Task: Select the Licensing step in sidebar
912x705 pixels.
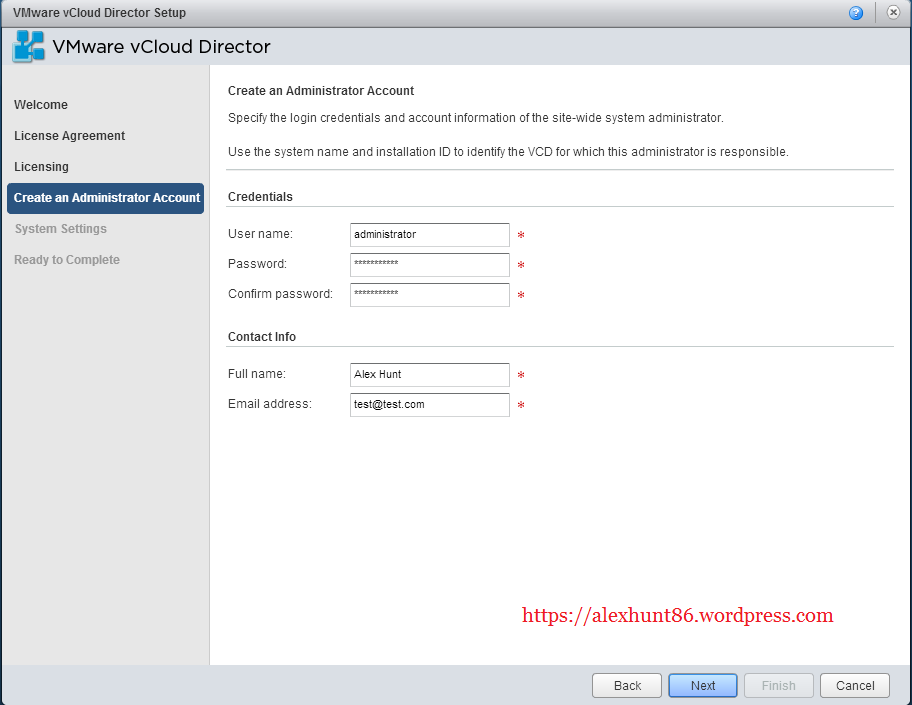Action: point(41,167)
